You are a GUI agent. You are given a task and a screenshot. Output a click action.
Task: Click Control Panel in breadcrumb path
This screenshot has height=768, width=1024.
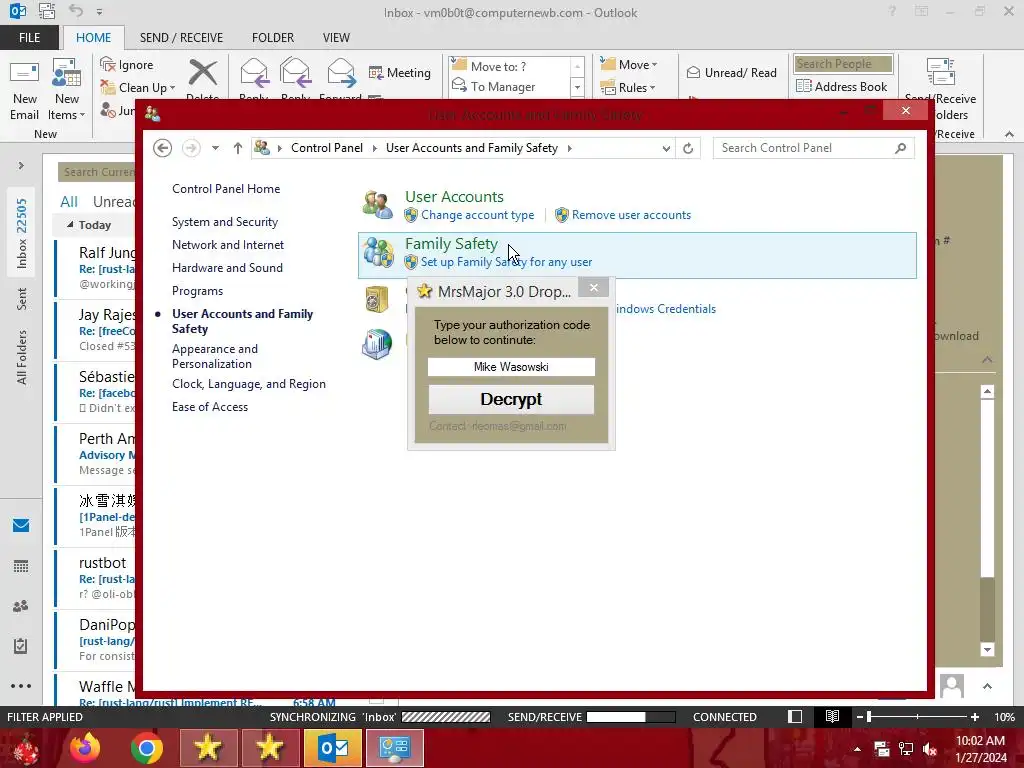point(327,148)
